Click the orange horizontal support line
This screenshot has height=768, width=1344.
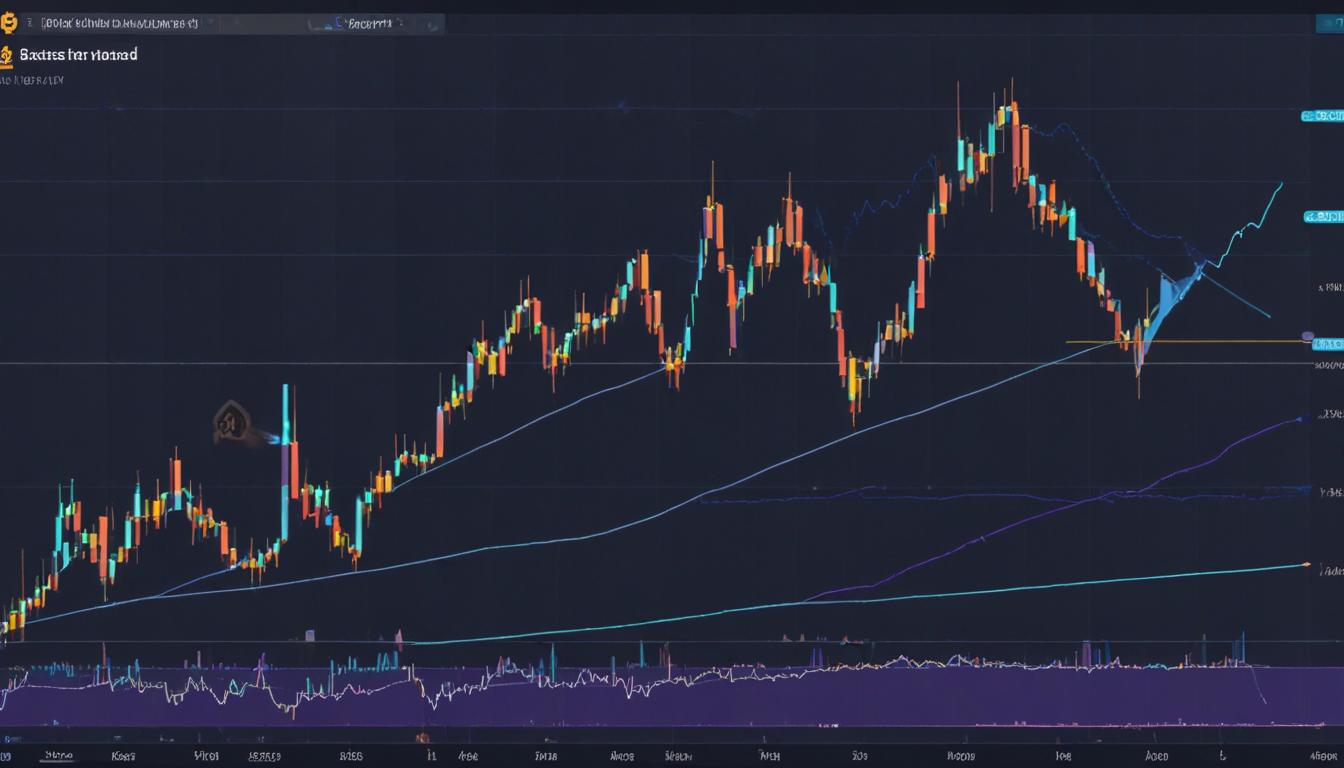(x=1200, y=342)
